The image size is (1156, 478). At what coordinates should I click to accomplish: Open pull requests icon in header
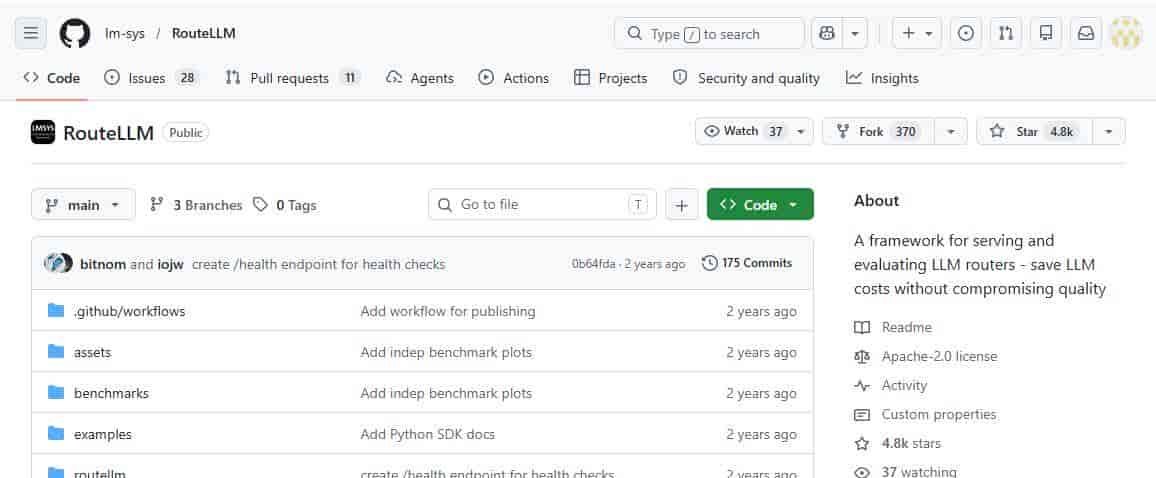[1005, 33]
